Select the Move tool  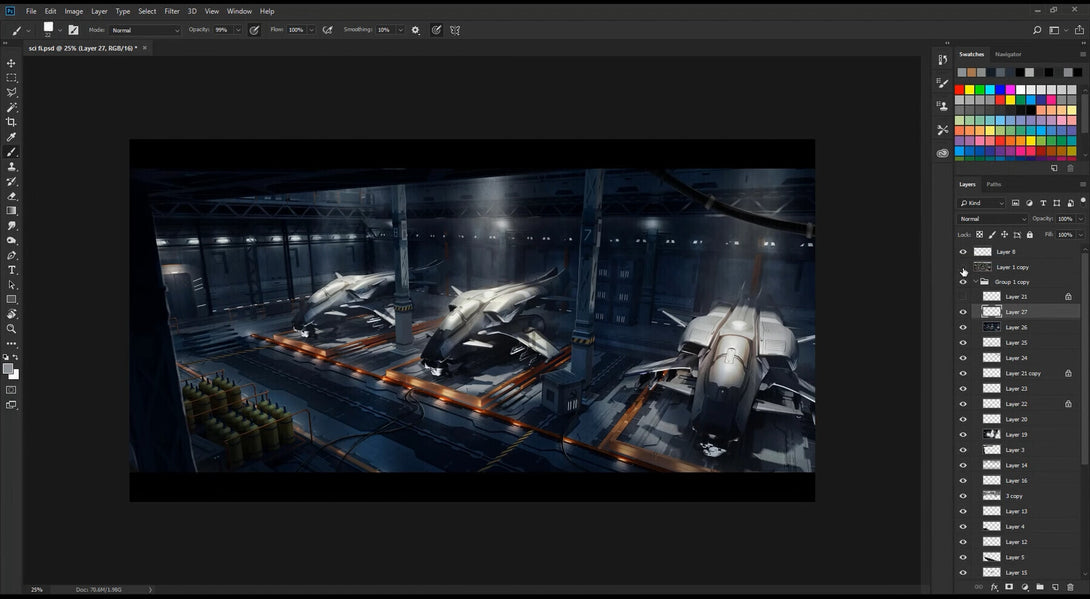[11, 63]
